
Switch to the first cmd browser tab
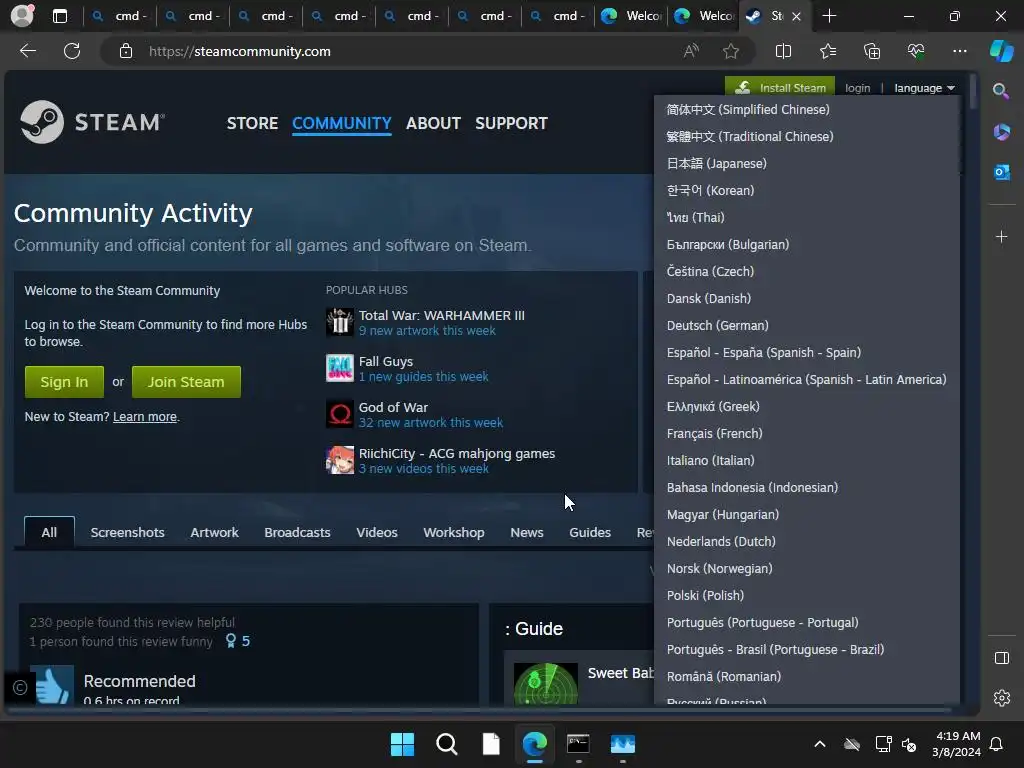click(121, 16)
